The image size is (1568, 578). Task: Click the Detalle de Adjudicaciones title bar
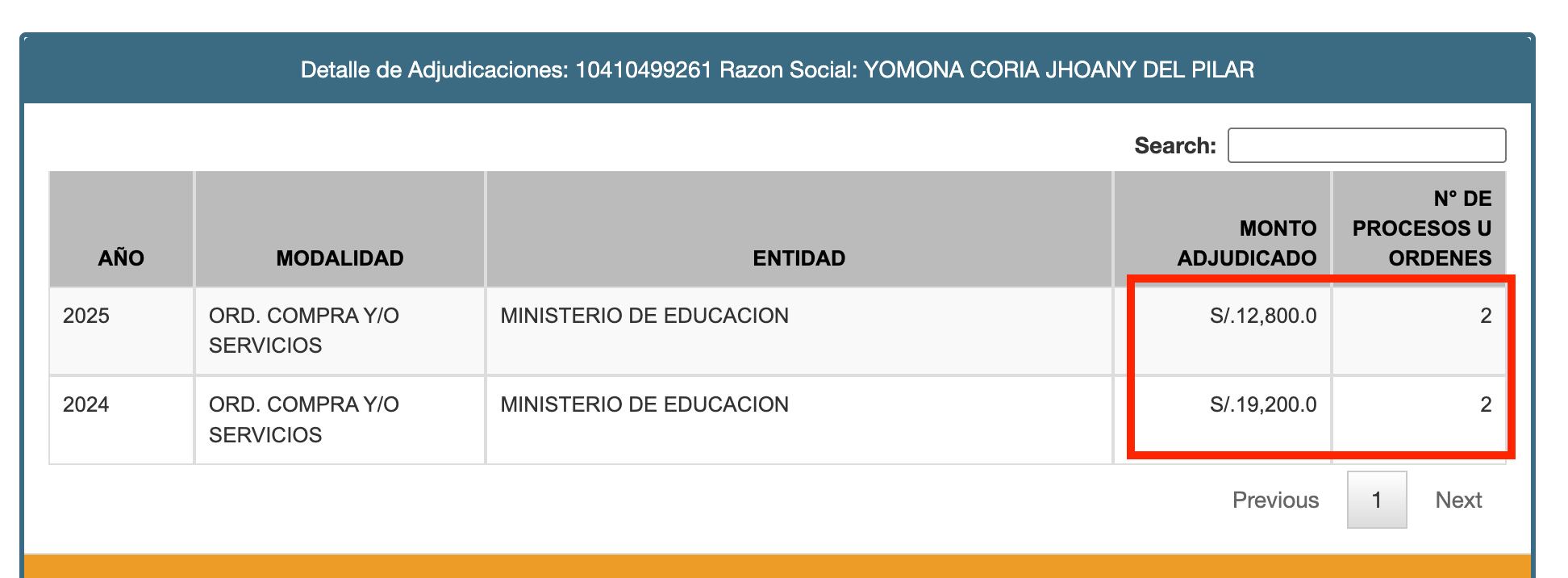(x=777, y=70)
